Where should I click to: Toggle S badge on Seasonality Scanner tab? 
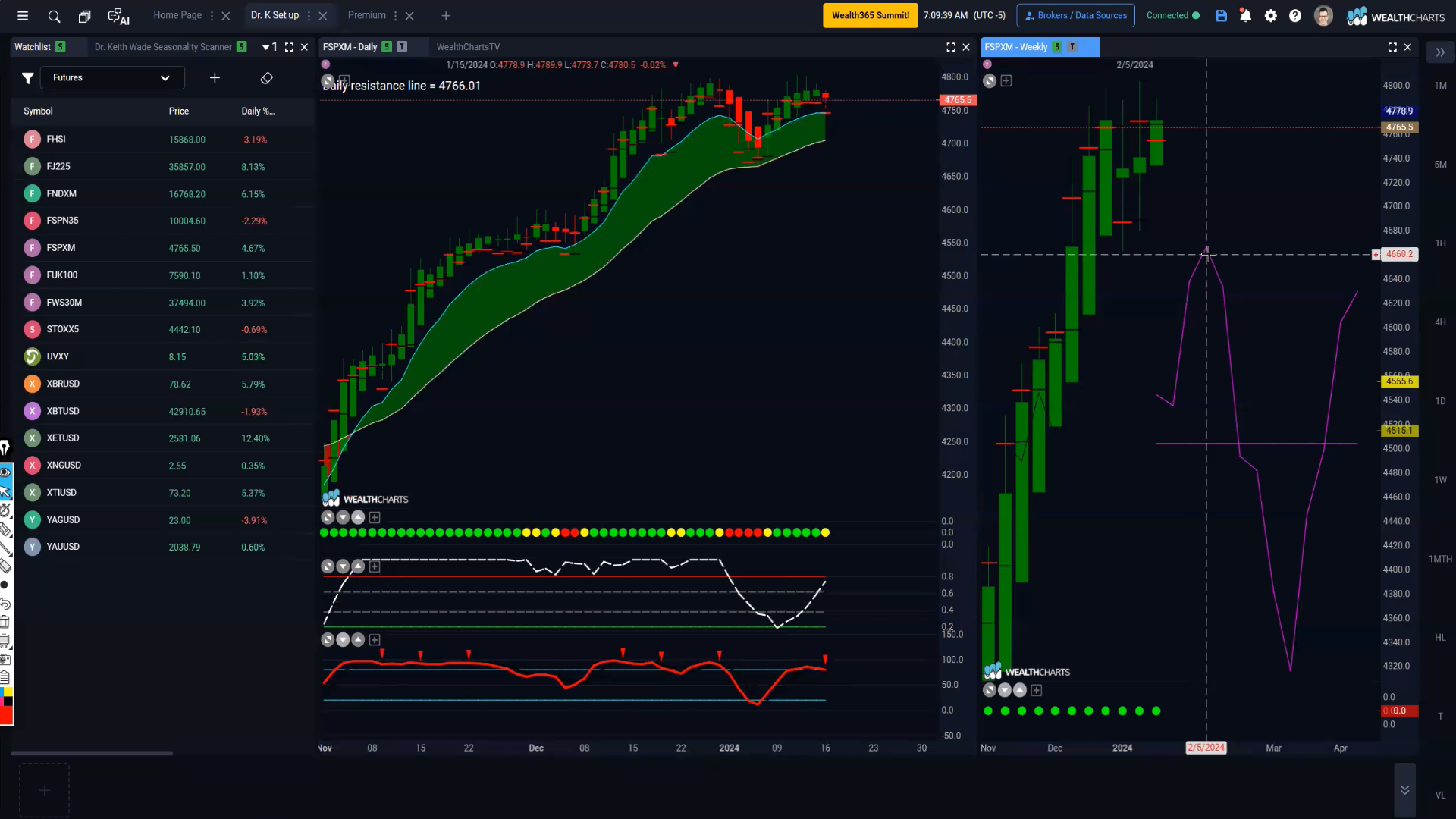241,47
